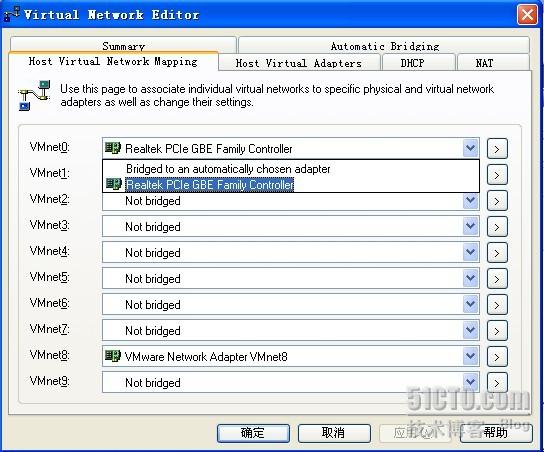Click the Virtual Network Editor title icon
Image resolution: width=544 pixels, height=452 pixels.
(11, 14)
